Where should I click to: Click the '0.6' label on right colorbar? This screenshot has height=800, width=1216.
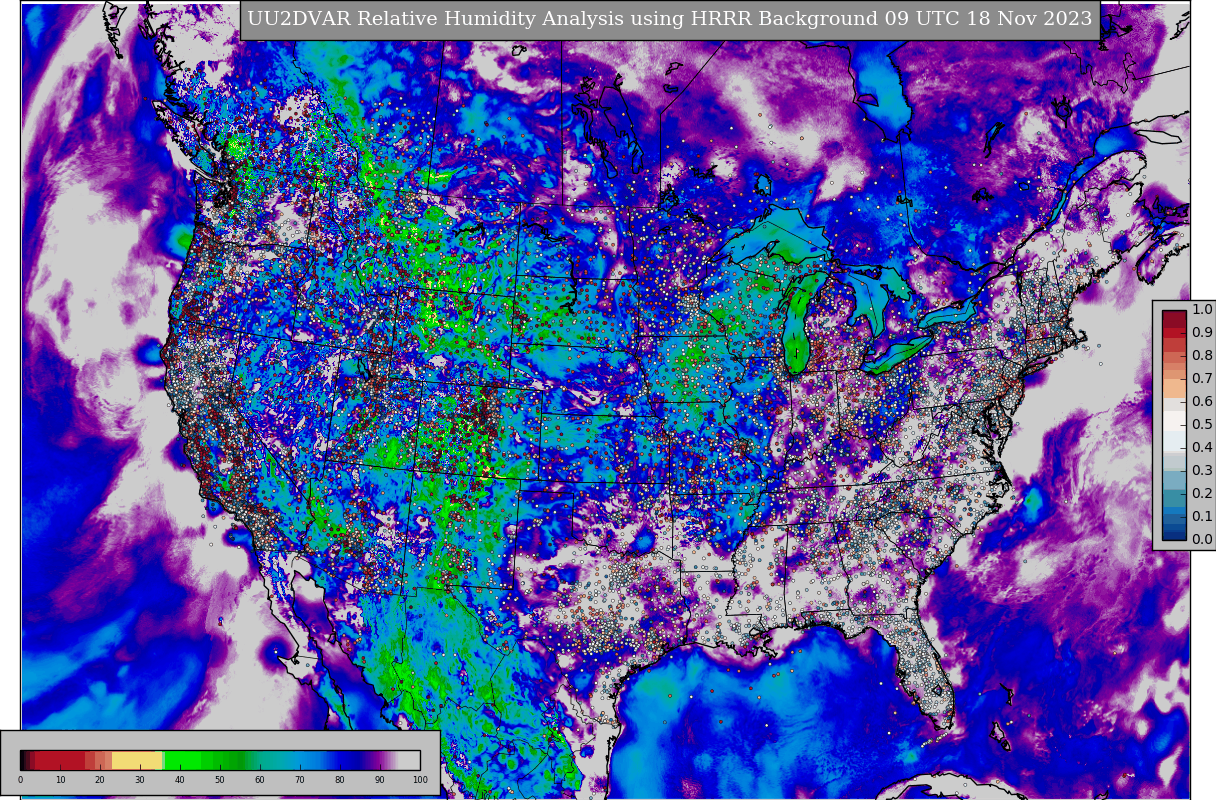(x=1202, y=401)
